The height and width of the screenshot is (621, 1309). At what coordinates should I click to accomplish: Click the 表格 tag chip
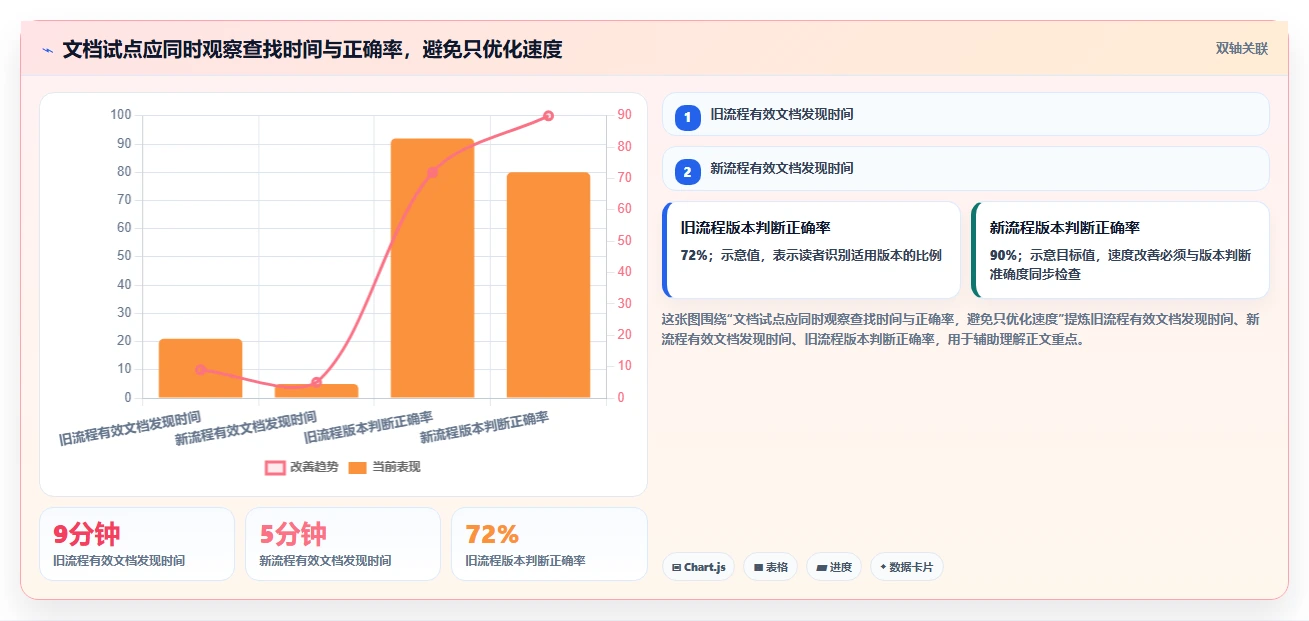click(x=770, y=567)
